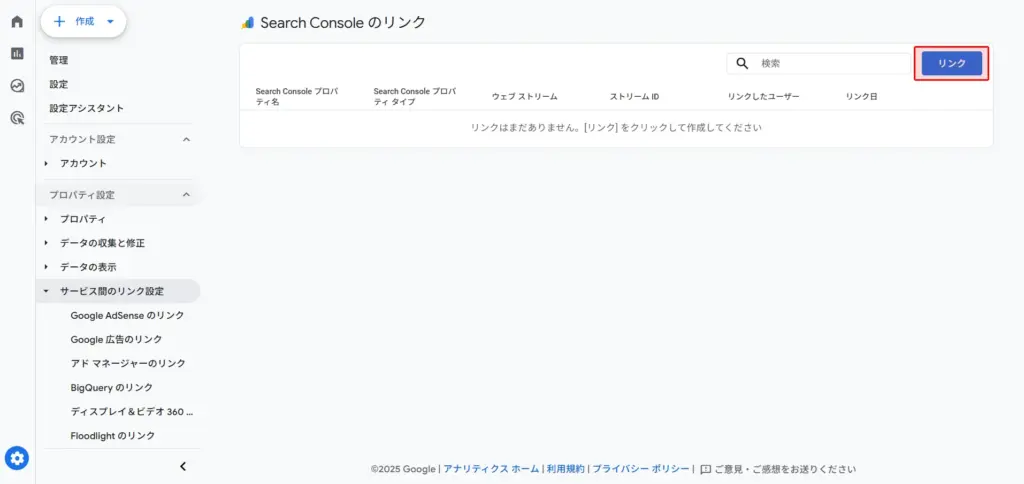Collapse サービス間のリンク設定 item
Screen dimensions: 1024x484
click(46, 291)
